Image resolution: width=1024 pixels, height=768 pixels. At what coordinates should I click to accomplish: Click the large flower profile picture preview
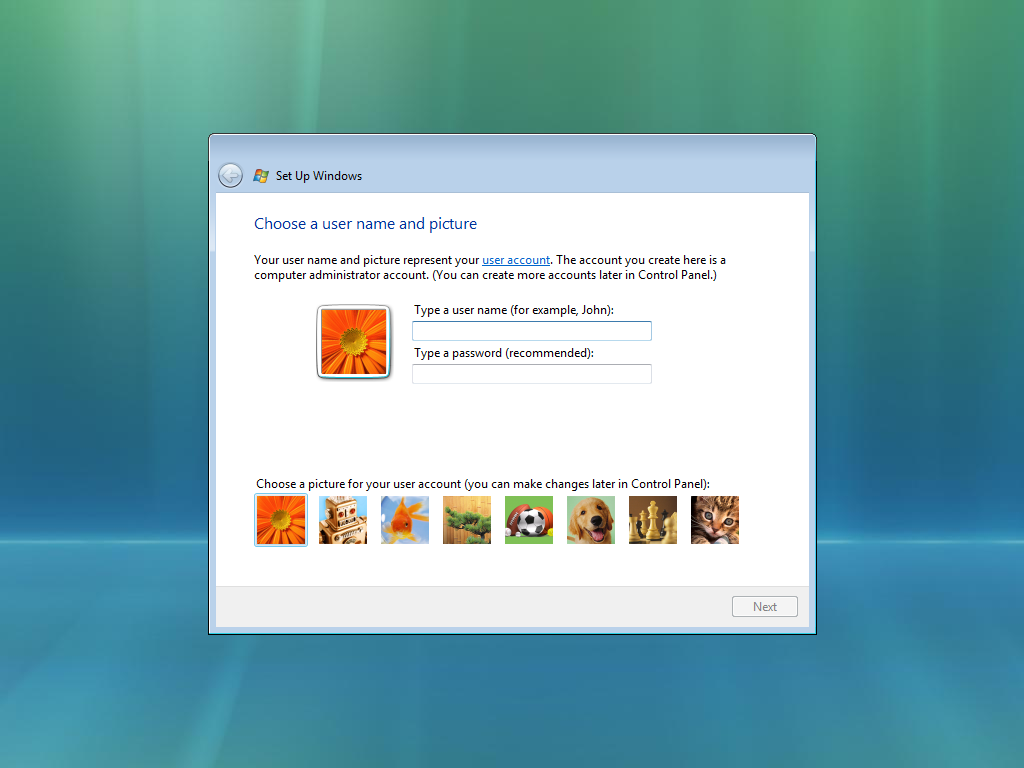353,342
